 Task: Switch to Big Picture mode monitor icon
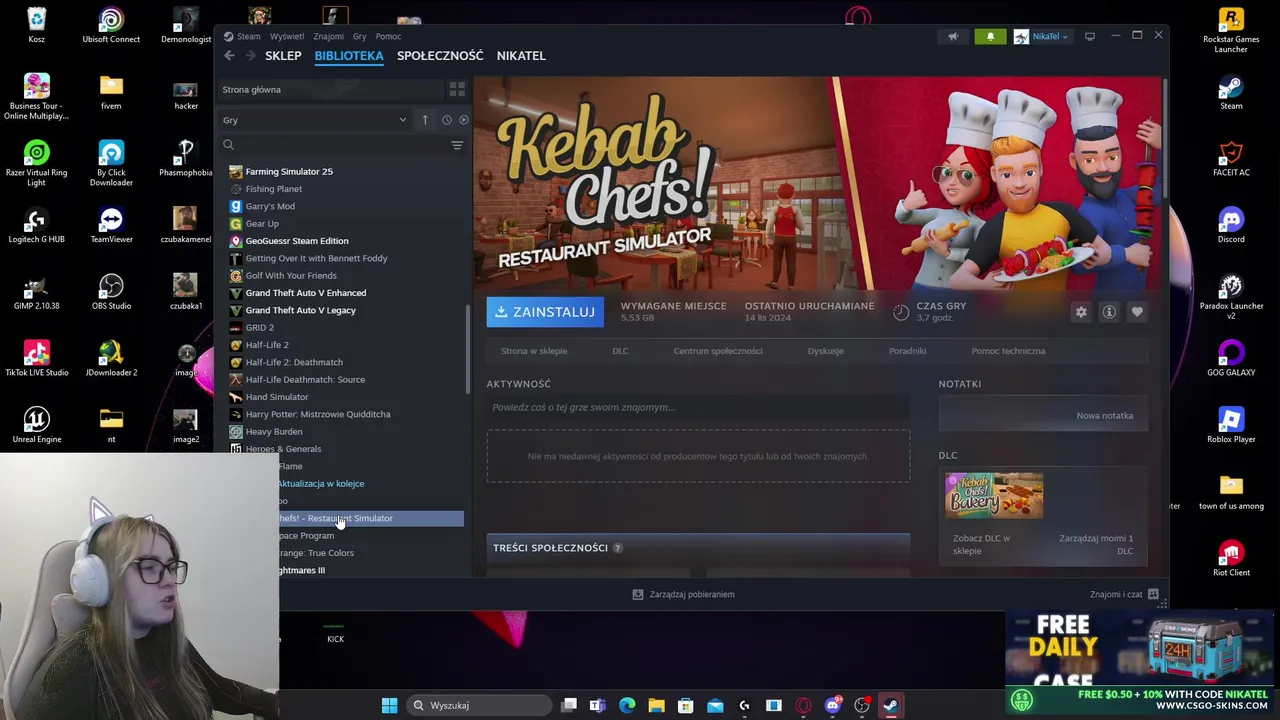click(1090, 36)
